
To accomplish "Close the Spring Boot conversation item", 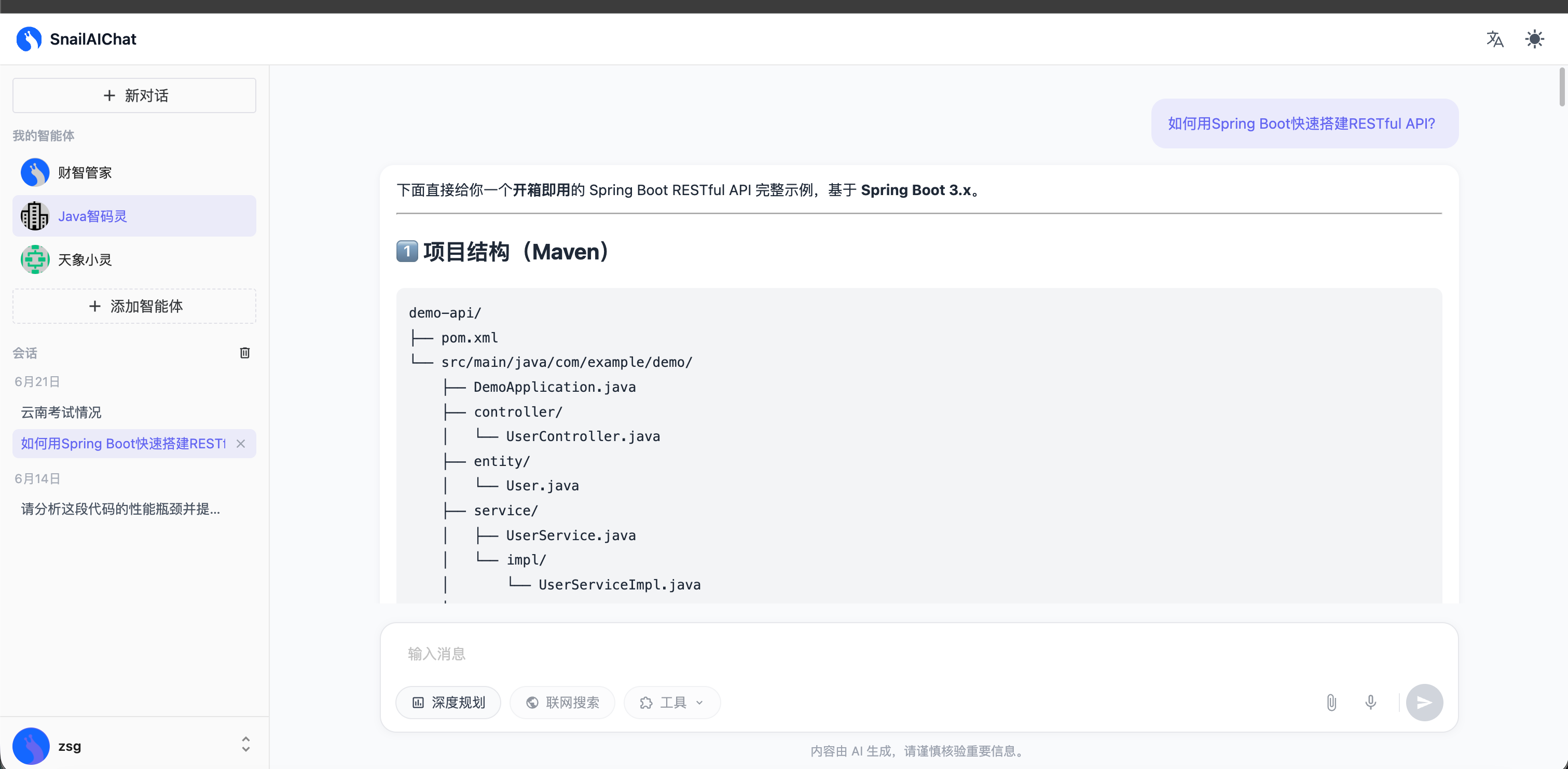I will point(241,444).
